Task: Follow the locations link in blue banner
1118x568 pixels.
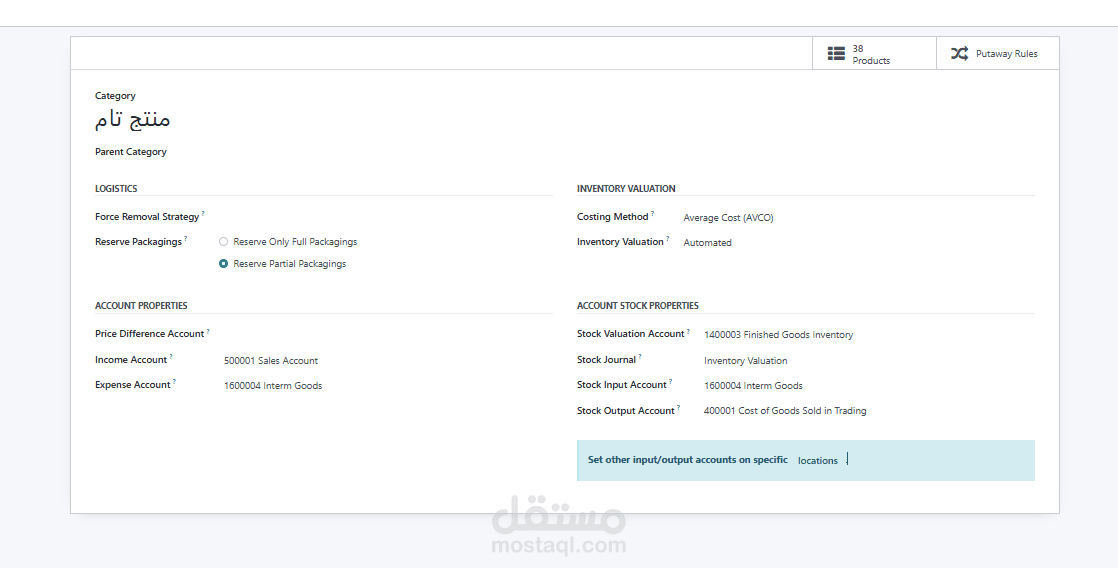Action: point(818,460)
